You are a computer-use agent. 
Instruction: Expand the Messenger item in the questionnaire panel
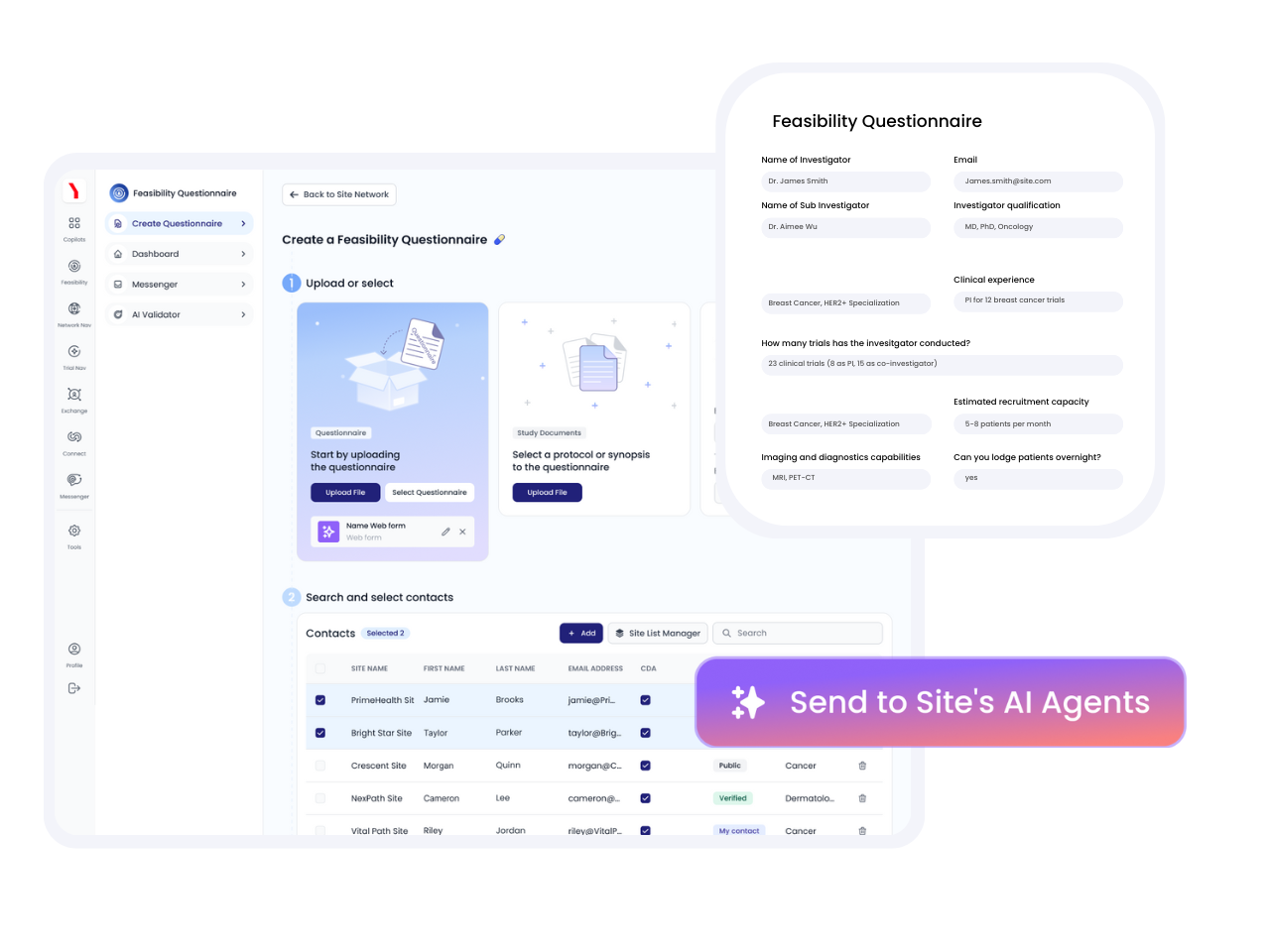[179, 284]
